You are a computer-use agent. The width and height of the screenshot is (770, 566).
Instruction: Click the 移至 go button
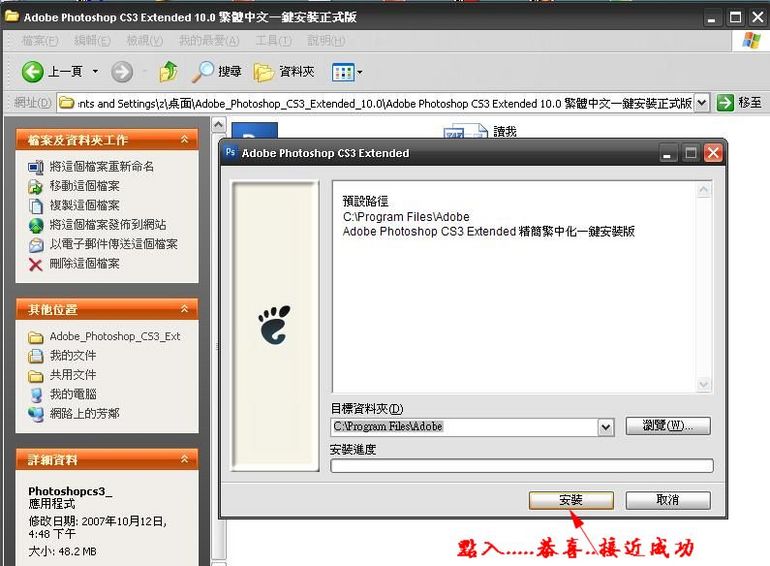pos(739,103)
